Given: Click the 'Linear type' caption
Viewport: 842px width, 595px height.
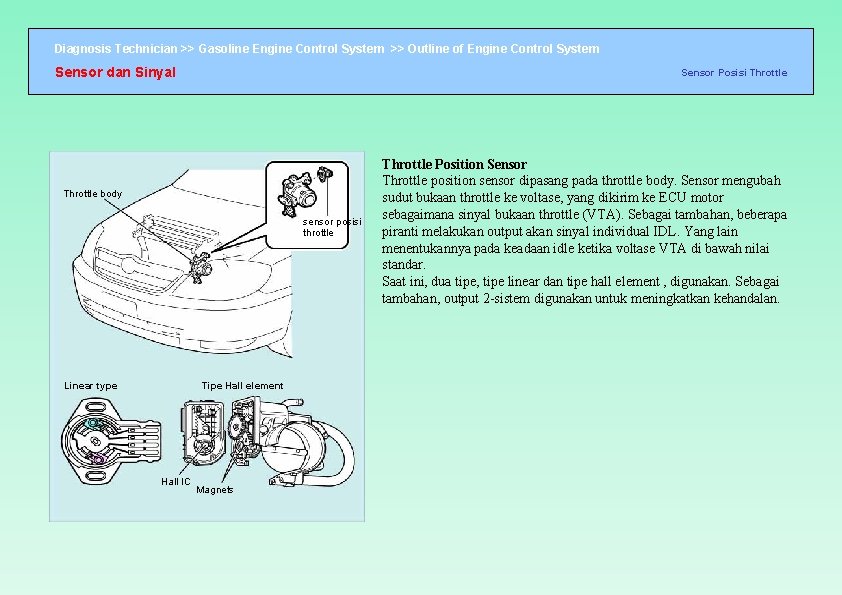Looking at the screenshot, I should click(90, 386).
